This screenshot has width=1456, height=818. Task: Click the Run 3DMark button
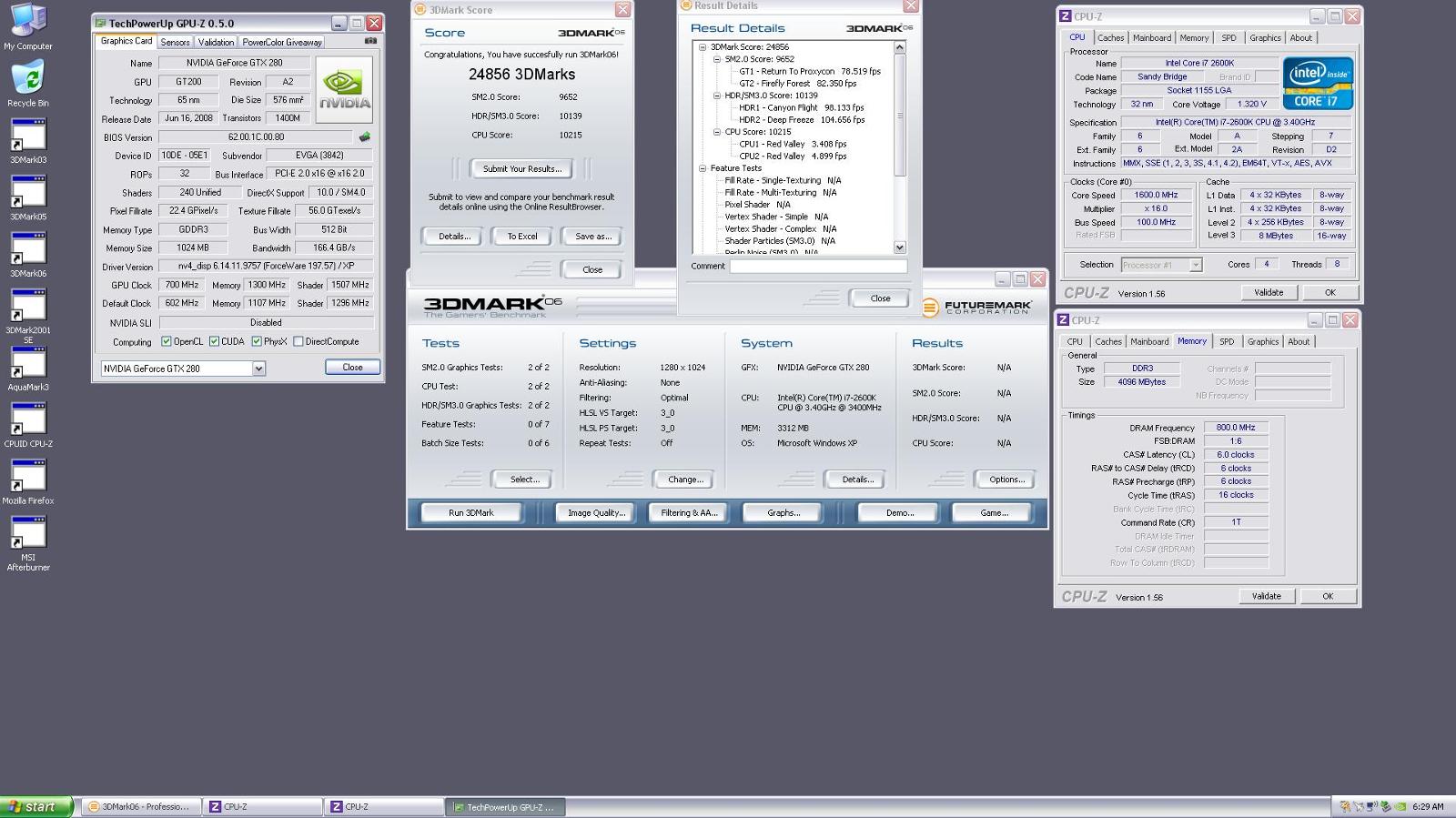[470, 513]
